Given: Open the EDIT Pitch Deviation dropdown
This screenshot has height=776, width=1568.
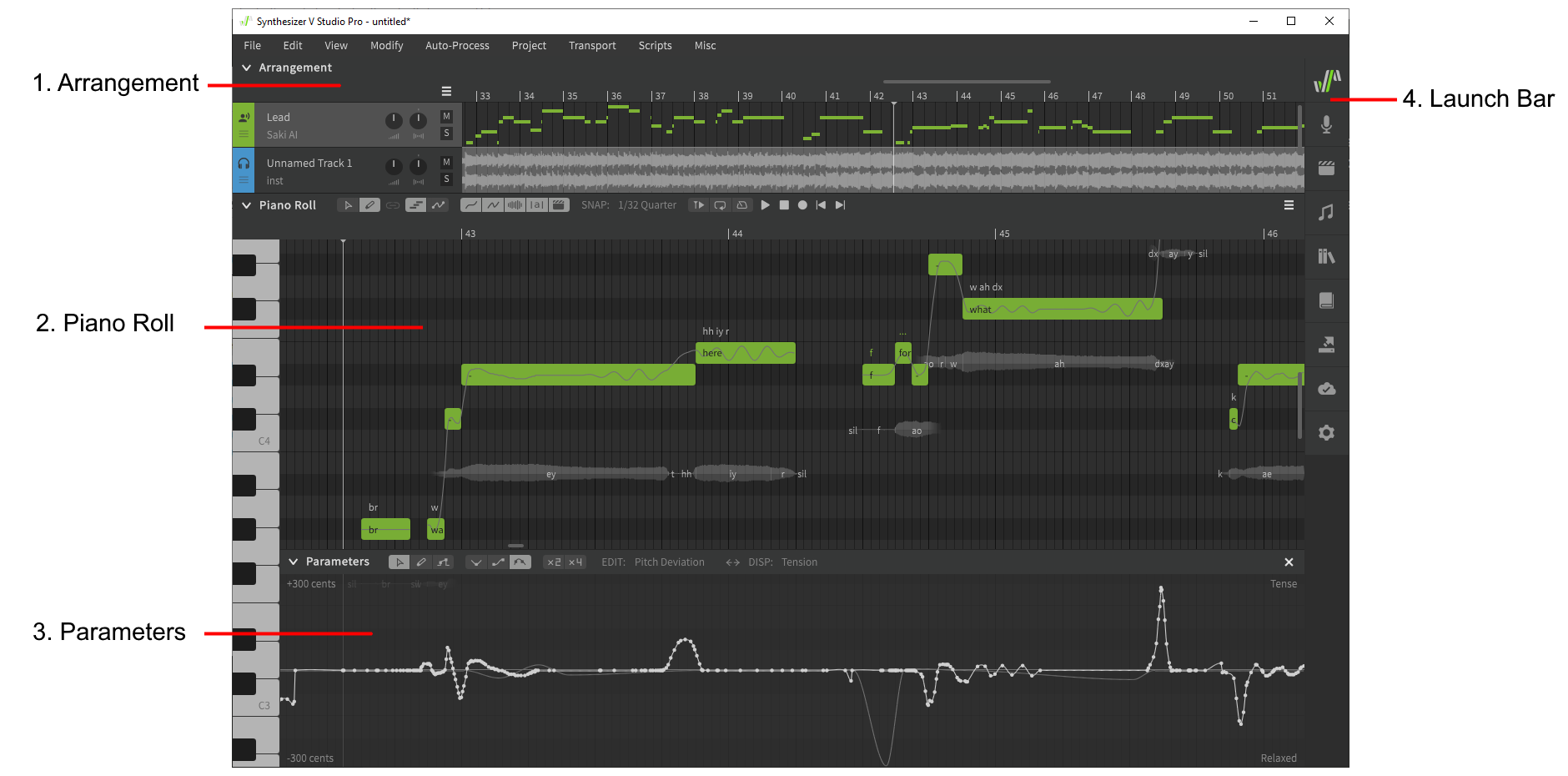Looking at the screenshot, I should click(x=669, y=562).
